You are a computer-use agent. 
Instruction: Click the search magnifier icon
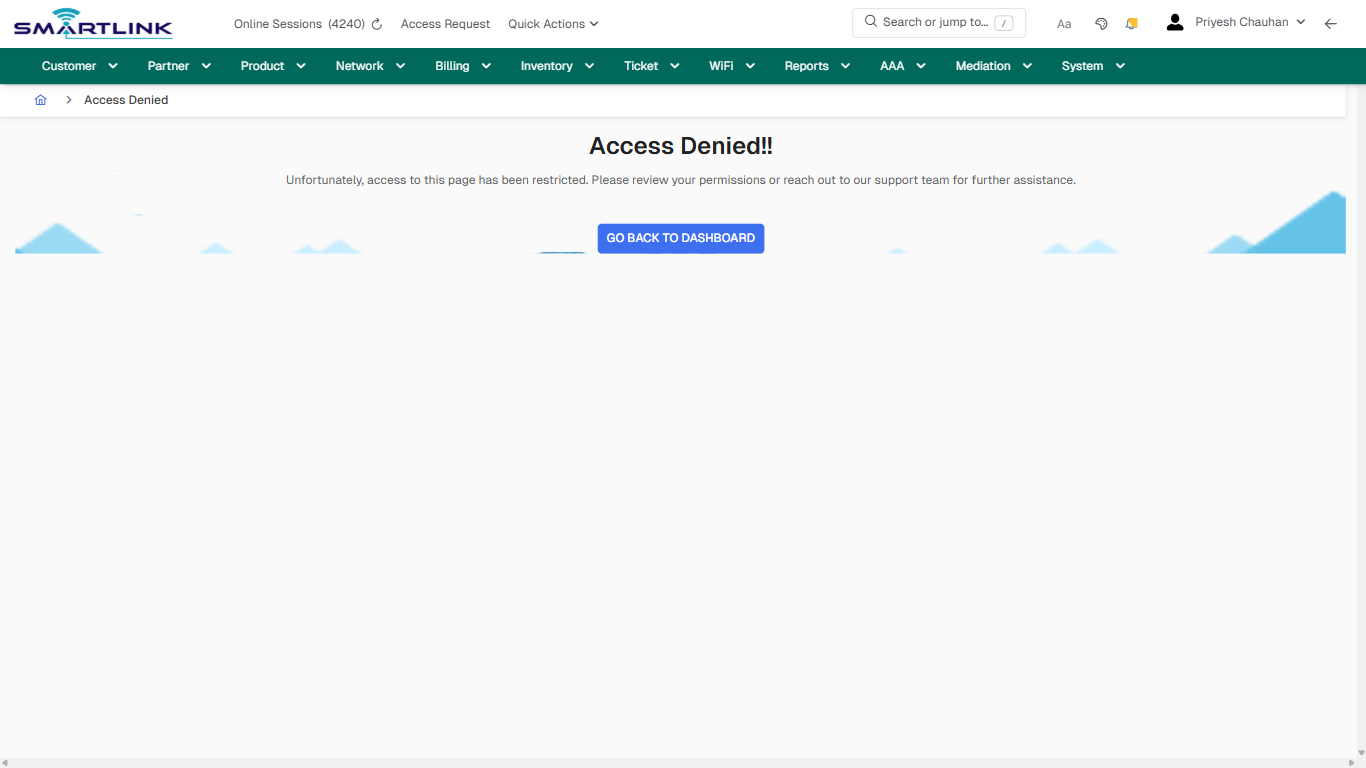[870, 21]
